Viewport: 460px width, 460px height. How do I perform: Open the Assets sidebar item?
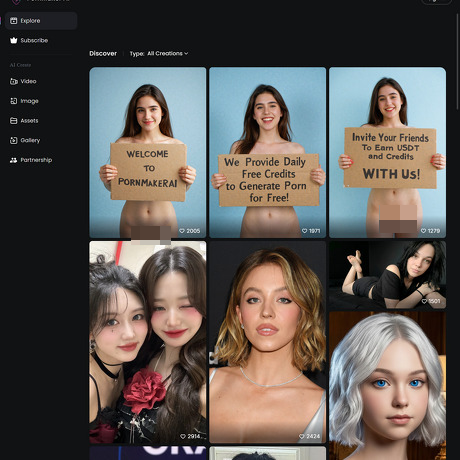(x=41, y=121)
